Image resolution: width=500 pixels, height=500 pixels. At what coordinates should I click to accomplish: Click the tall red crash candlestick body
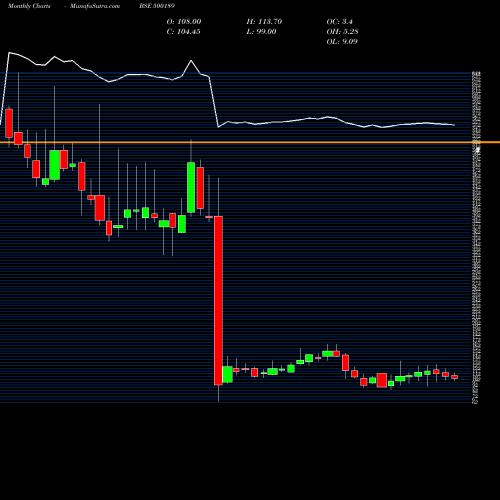point(218,300)
